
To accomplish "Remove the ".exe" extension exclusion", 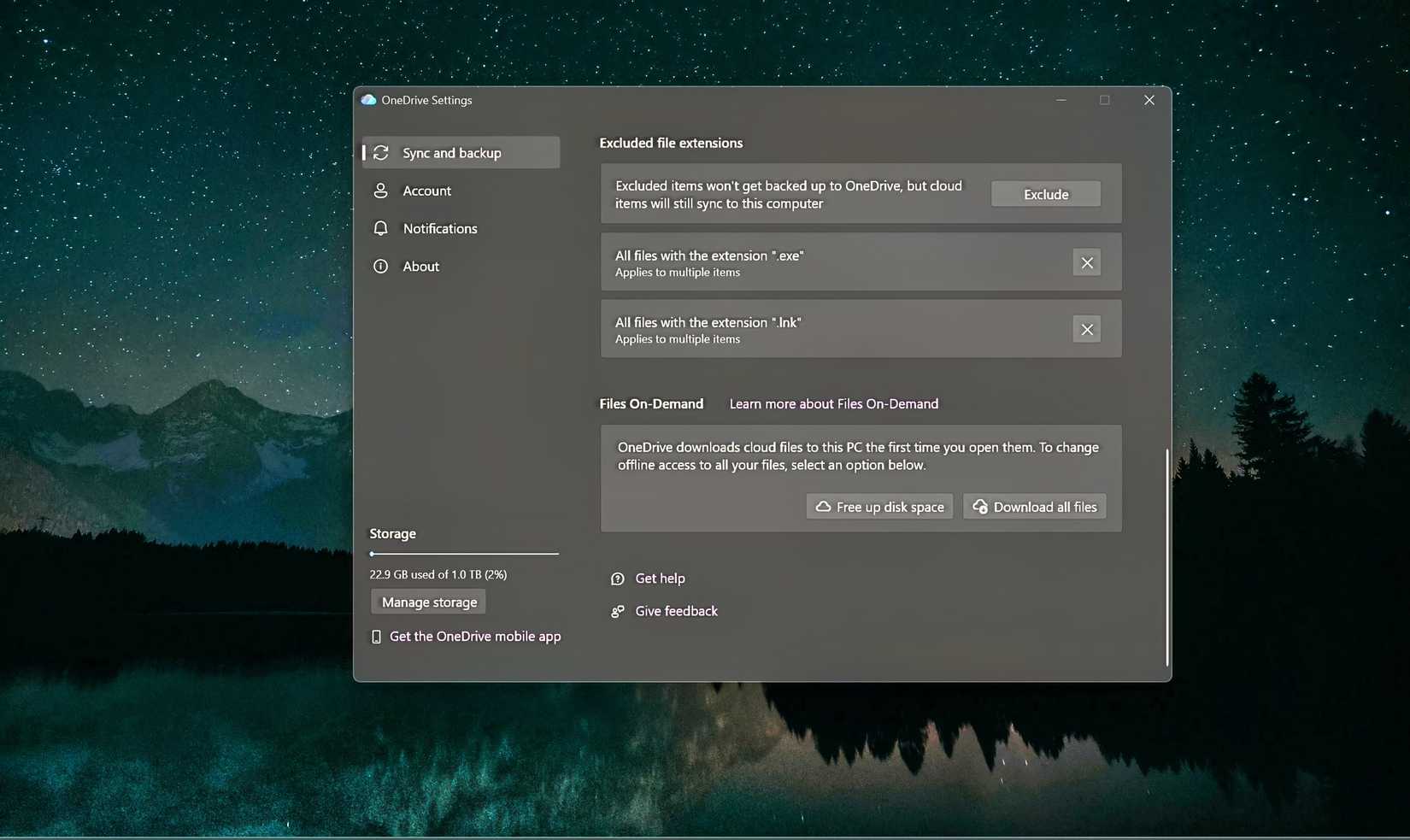I will 1087,262.
